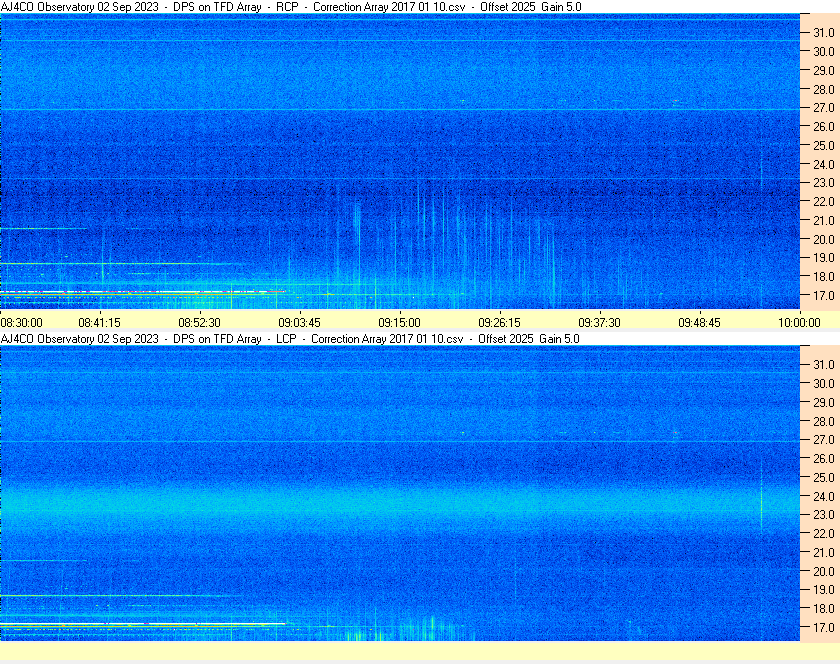Click the 28.0 frequency label in RCP panel
The image size is (840, 664).
(x=824, y=89)
